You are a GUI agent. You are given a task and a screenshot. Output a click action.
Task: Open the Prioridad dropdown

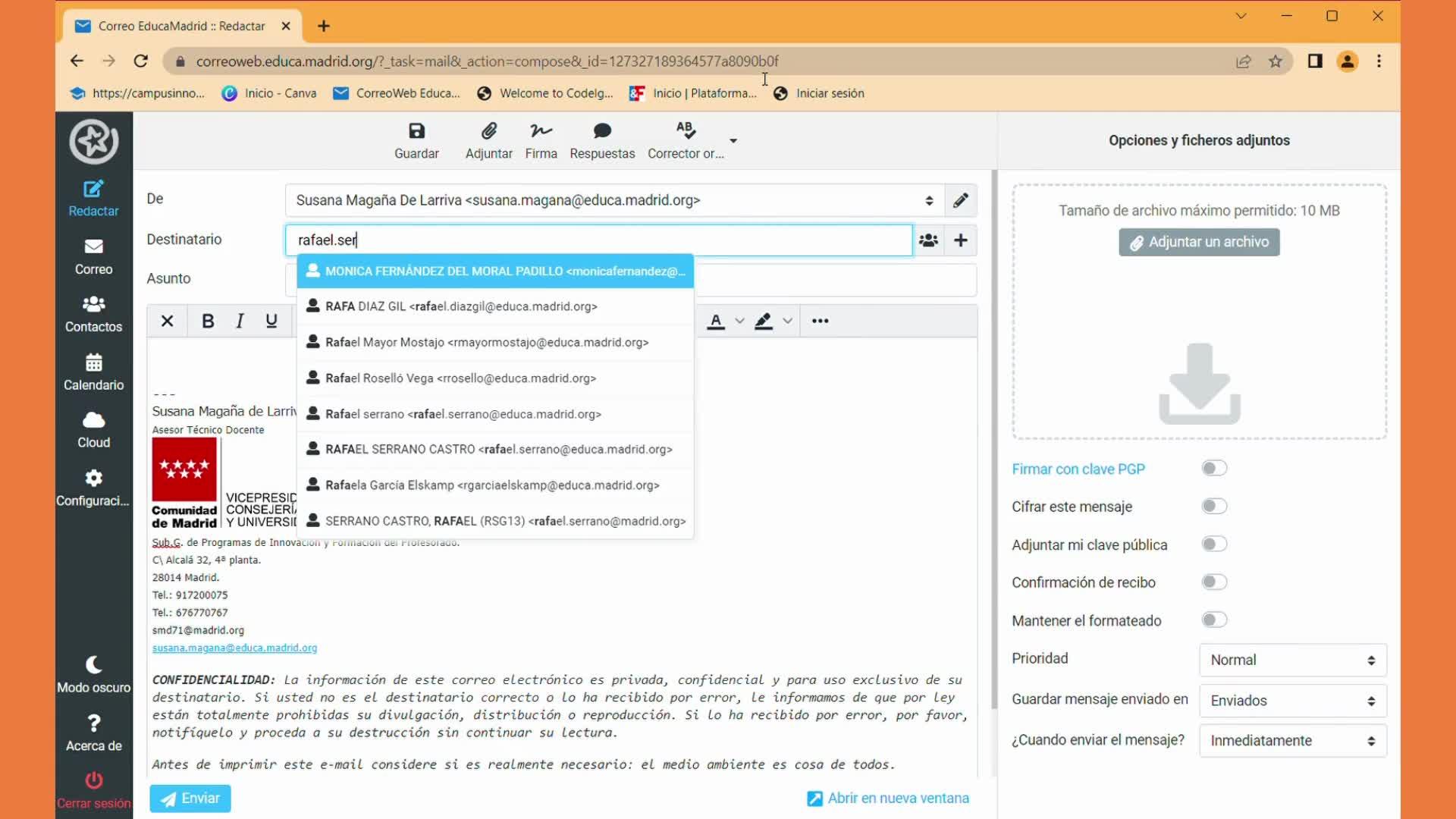point(1292,660)
